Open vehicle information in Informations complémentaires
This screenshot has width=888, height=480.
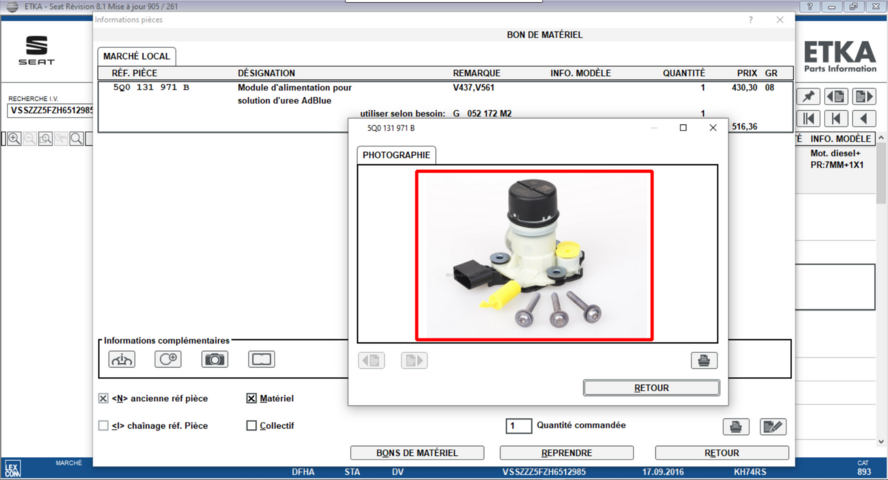tap(122, 359)
